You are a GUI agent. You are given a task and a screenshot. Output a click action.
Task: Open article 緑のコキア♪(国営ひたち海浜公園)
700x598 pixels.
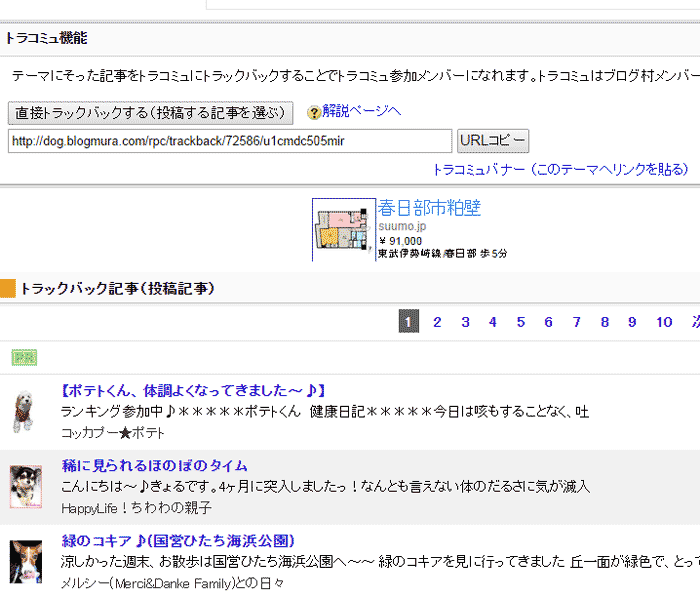click(178, 540)
